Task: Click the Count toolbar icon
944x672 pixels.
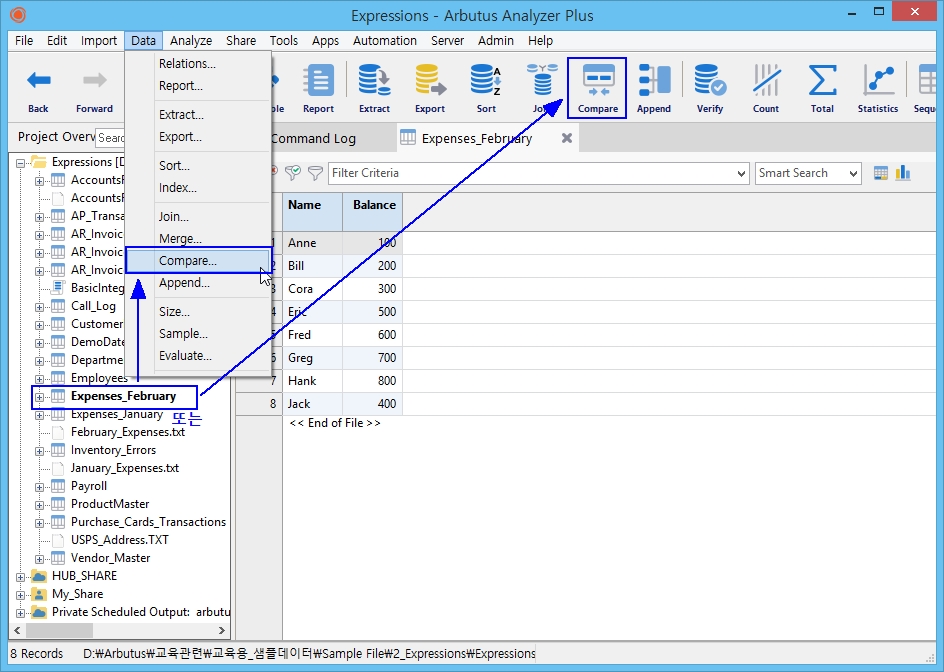Action: (766, 81)
